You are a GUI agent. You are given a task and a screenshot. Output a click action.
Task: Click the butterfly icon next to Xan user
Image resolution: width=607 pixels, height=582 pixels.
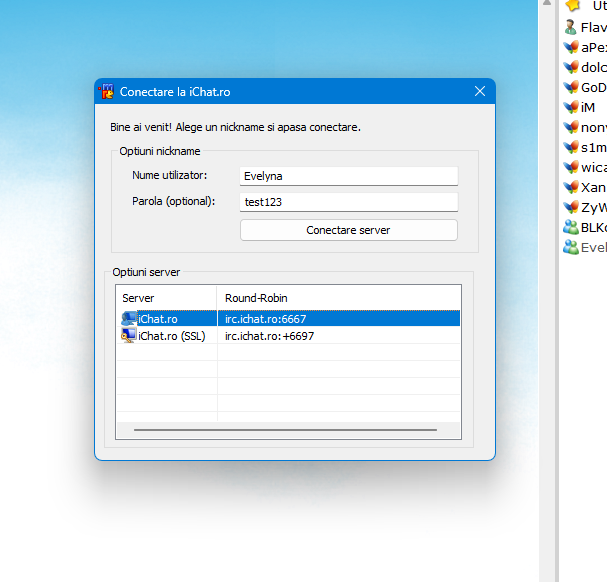571,187
